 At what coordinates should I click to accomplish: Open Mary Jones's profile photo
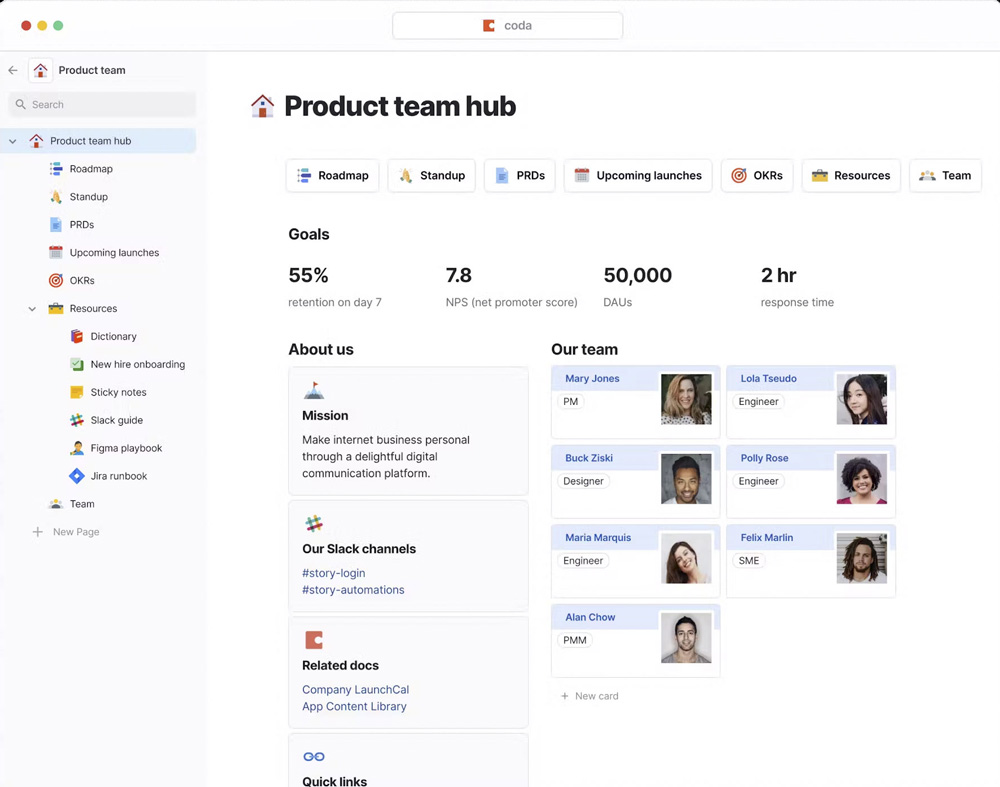click(x=686, y=398)
